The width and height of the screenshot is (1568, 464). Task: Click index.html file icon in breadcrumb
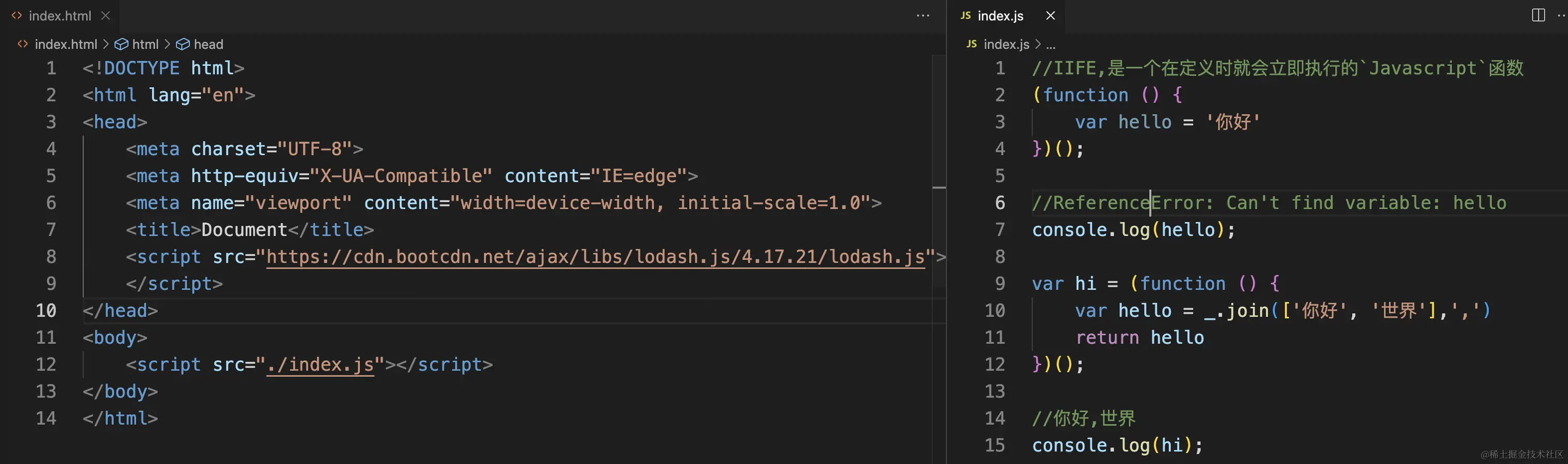[x=22, y=45]
